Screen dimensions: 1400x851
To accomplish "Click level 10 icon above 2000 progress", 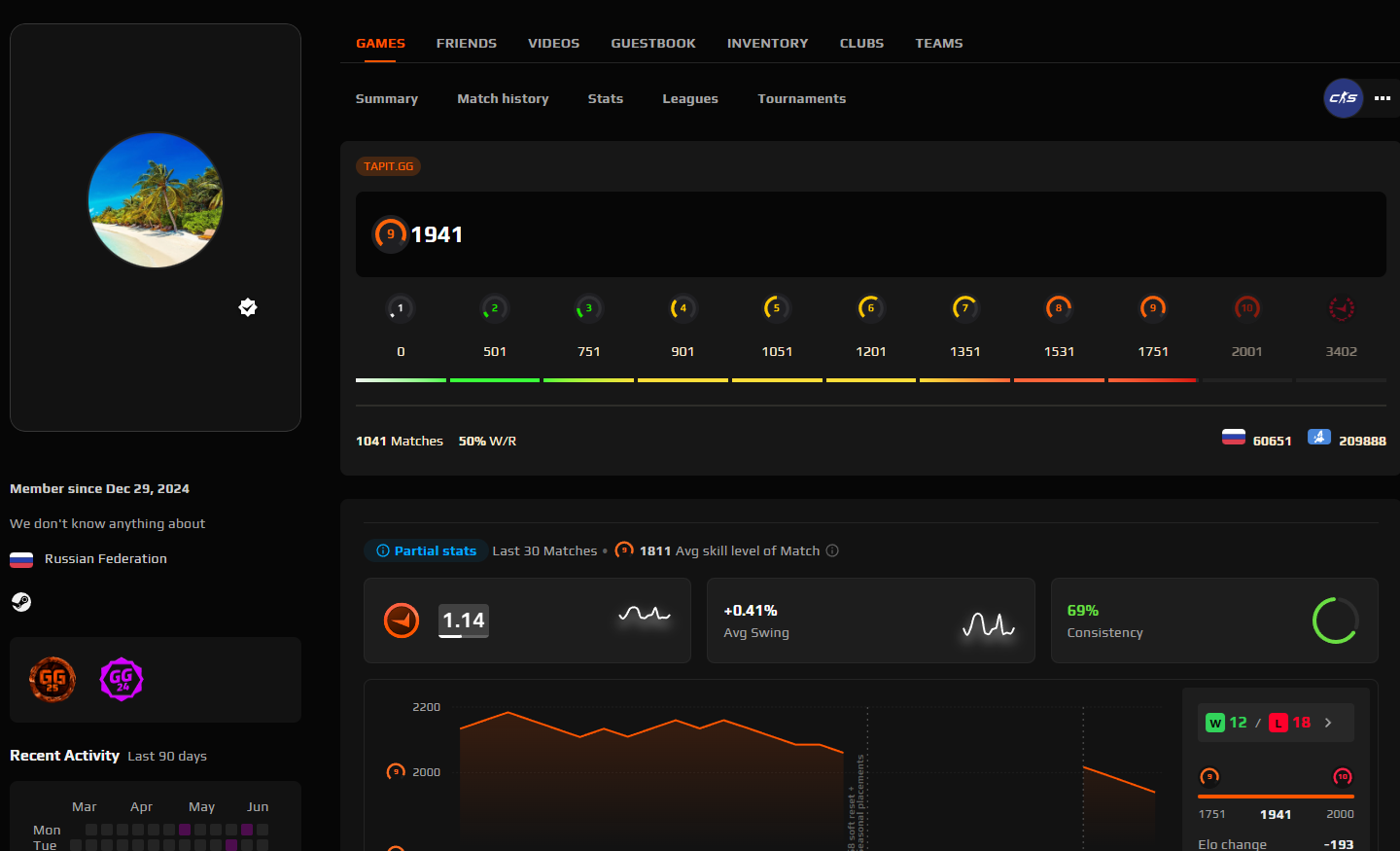I will (x=1343, y=776).
